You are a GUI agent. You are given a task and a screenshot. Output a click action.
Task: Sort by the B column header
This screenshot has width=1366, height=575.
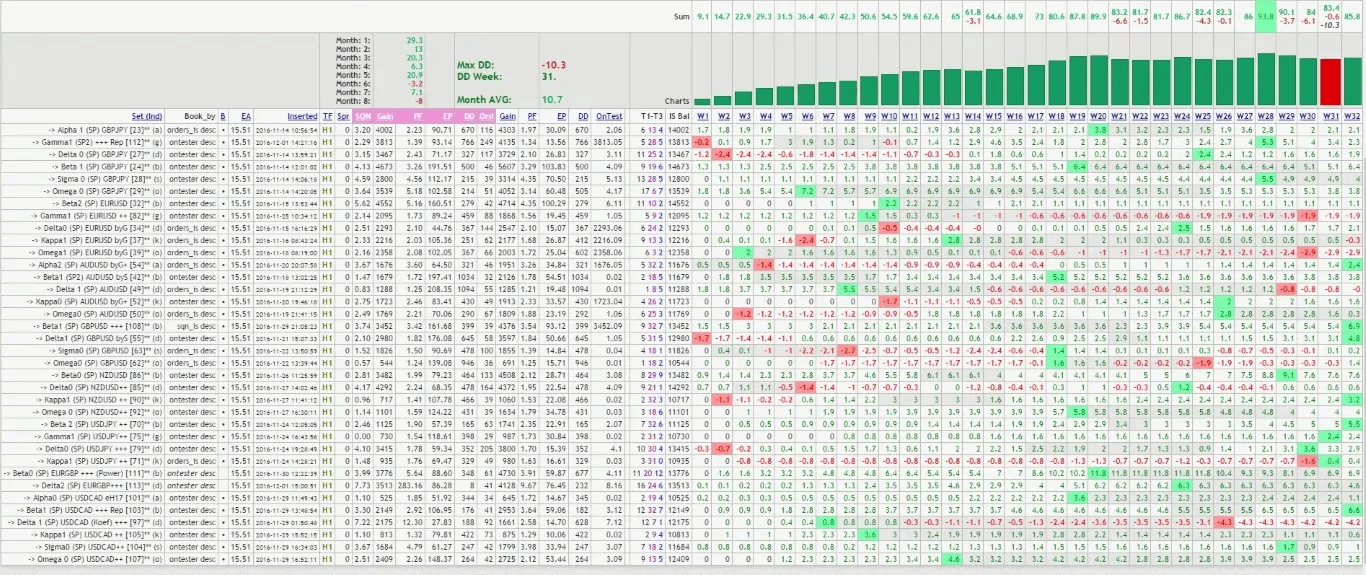[x=222, y=117]
